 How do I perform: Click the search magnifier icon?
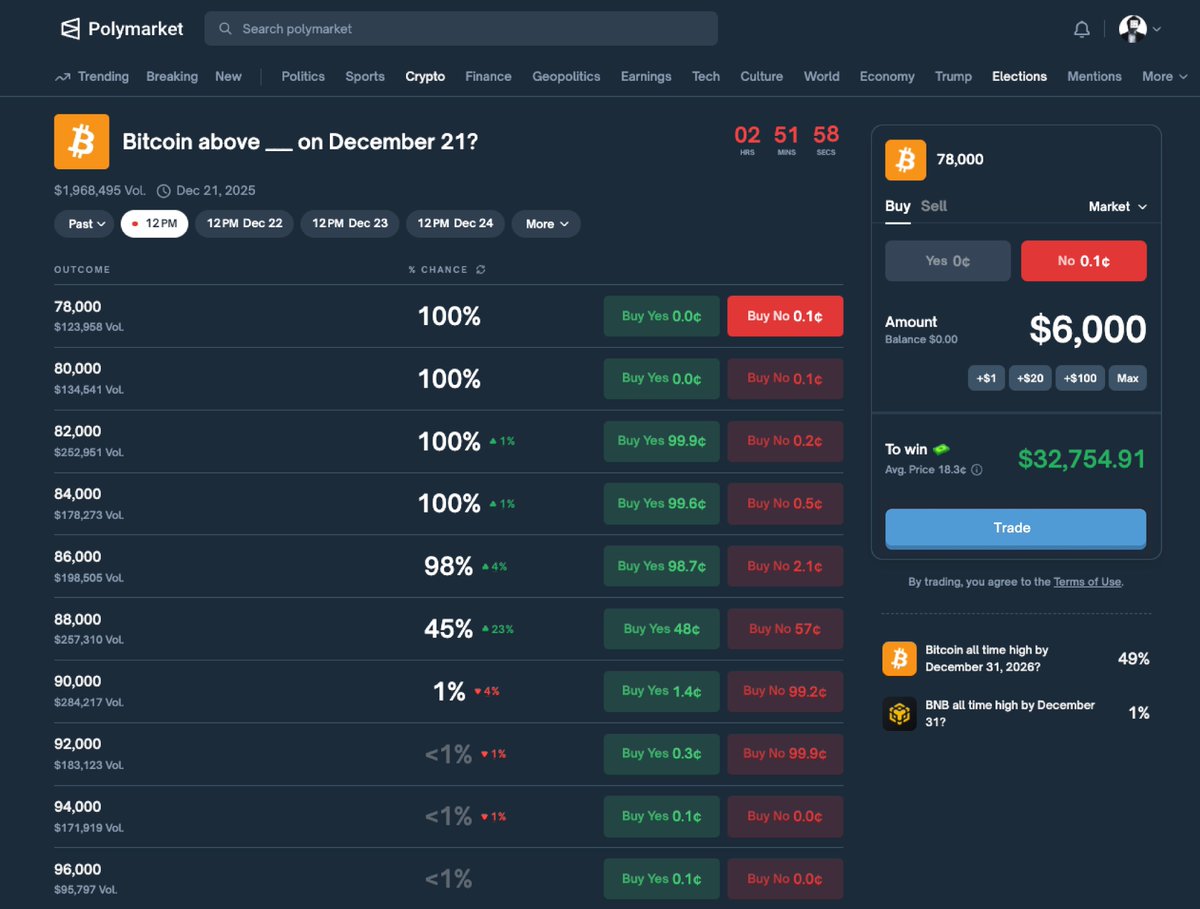[x=224, y=28]
